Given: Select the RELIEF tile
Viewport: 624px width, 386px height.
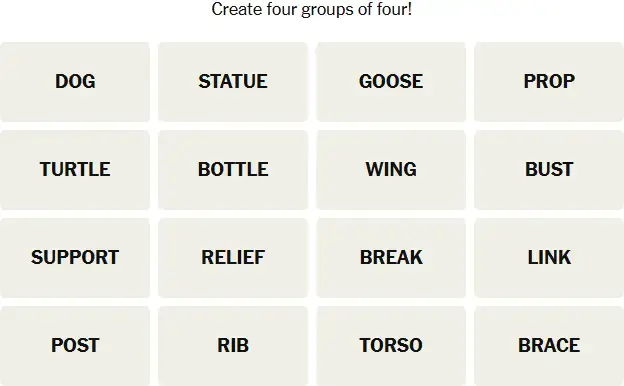Looking at the screenshot, I should pyautogui.click(x=233, y=258).
